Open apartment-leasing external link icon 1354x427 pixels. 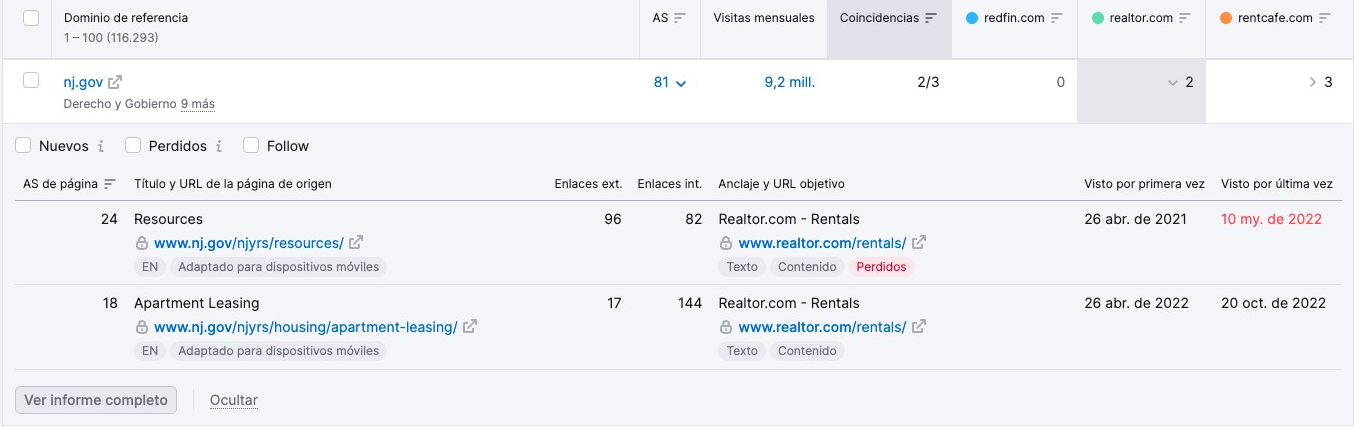470,327
